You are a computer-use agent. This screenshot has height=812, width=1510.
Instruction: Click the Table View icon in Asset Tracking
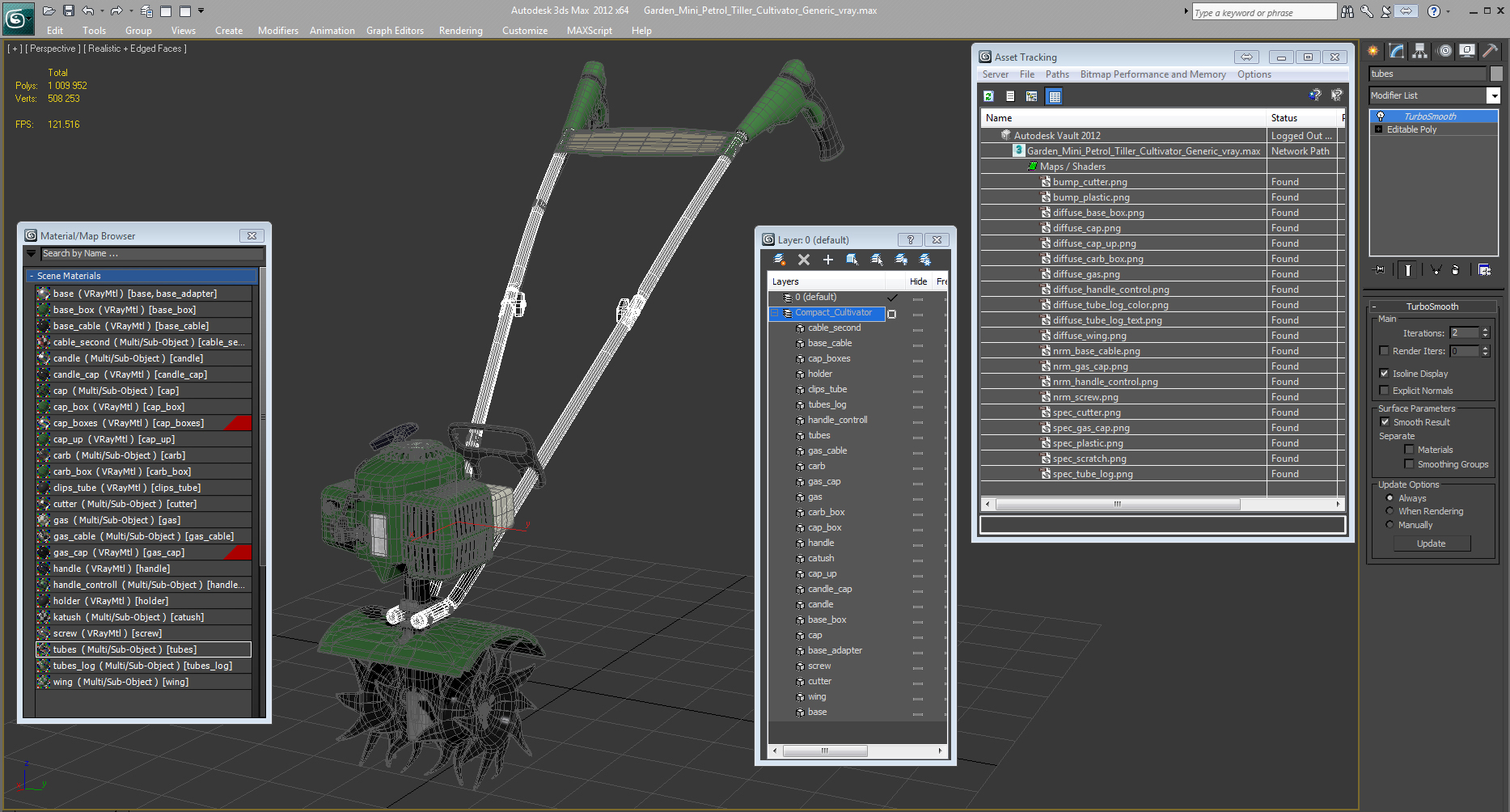point(1054,96)
